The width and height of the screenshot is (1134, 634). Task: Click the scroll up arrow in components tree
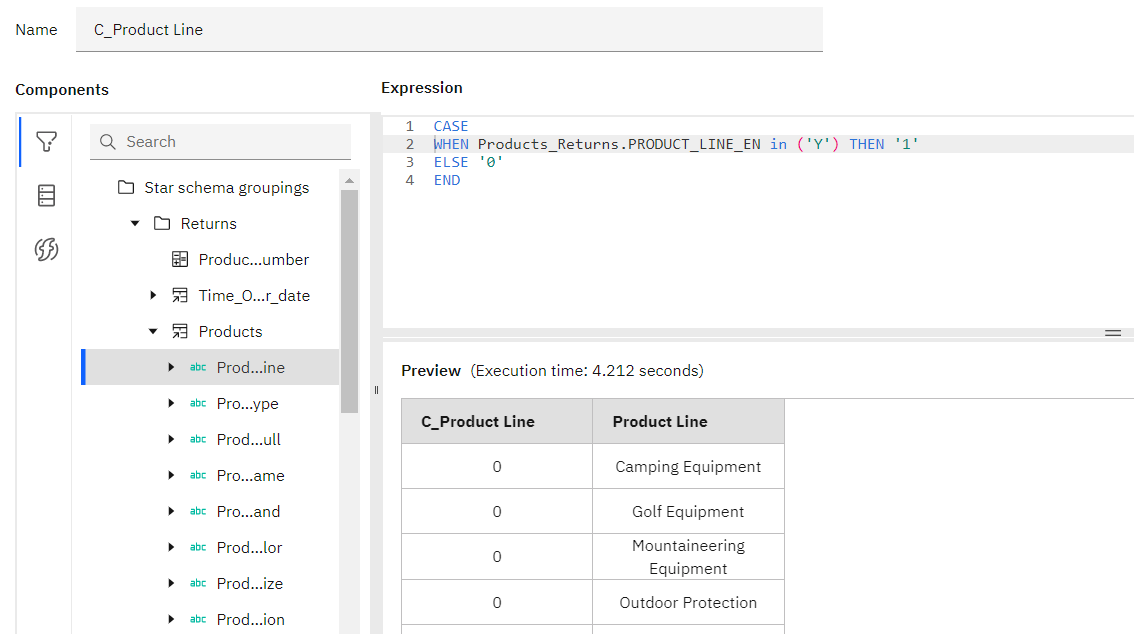point(349,181)
